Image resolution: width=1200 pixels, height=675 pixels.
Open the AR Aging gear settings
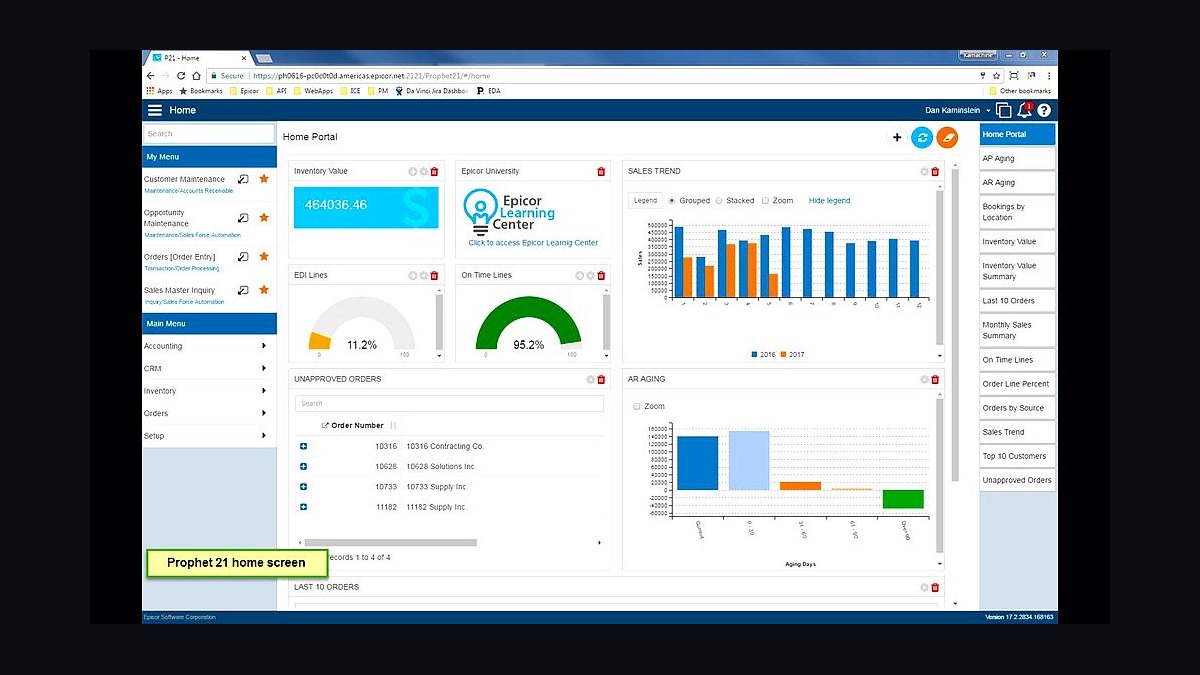point(925,379)
